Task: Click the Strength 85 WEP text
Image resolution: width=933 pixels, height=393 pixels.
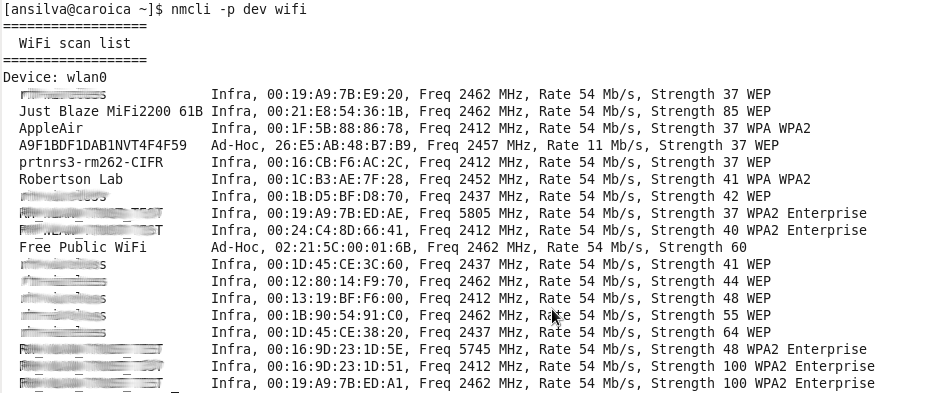Action: pyautogui.click(x=710, y=111)
